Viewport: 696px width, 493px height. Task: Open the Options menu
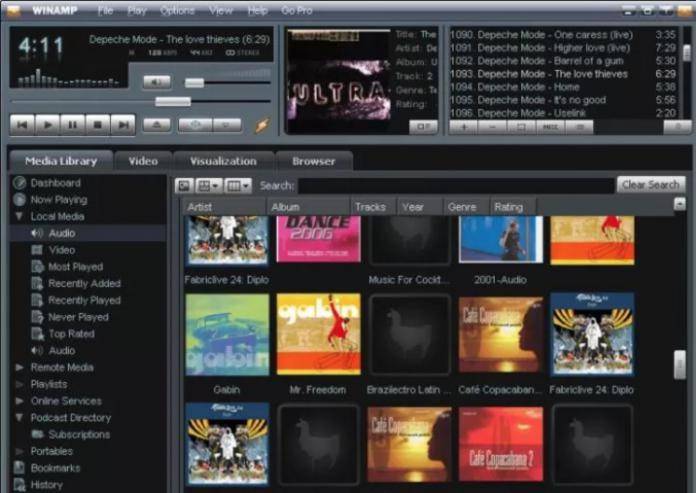point(177,10)
